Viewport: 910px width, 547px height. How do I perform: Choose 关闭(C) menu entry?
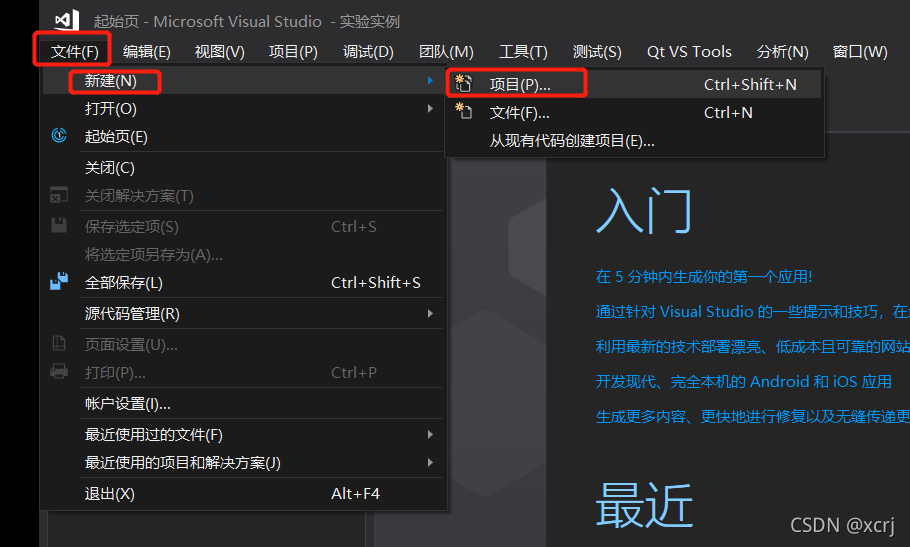pyautogui.click(x=241, y=168)
